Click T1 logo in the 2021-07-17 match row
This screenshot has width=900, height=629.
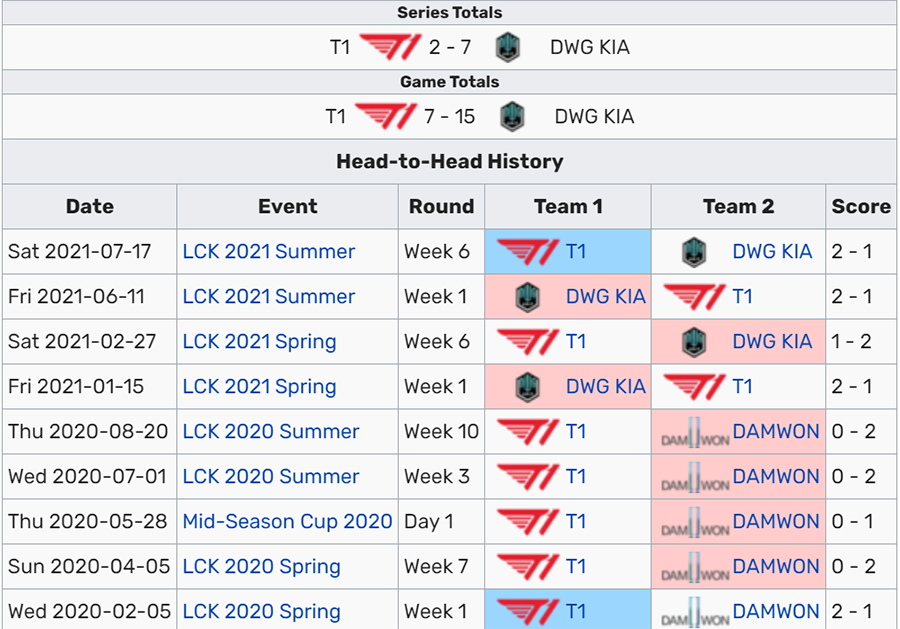click(527, 252)
